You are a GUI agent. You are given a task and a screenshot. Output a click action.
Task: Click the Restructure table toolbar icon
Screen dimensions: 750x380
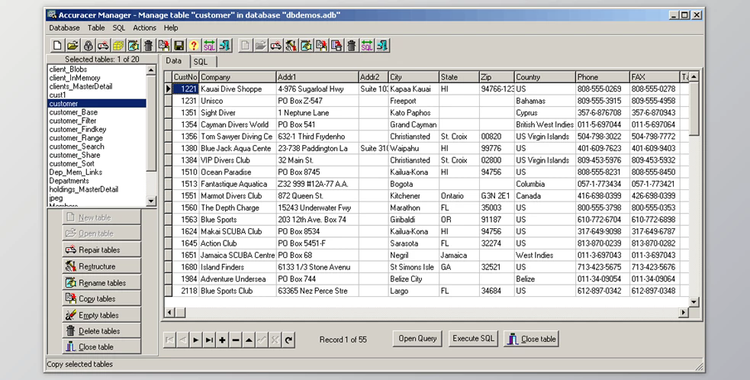pyautogui.click(x=291, y=45)
